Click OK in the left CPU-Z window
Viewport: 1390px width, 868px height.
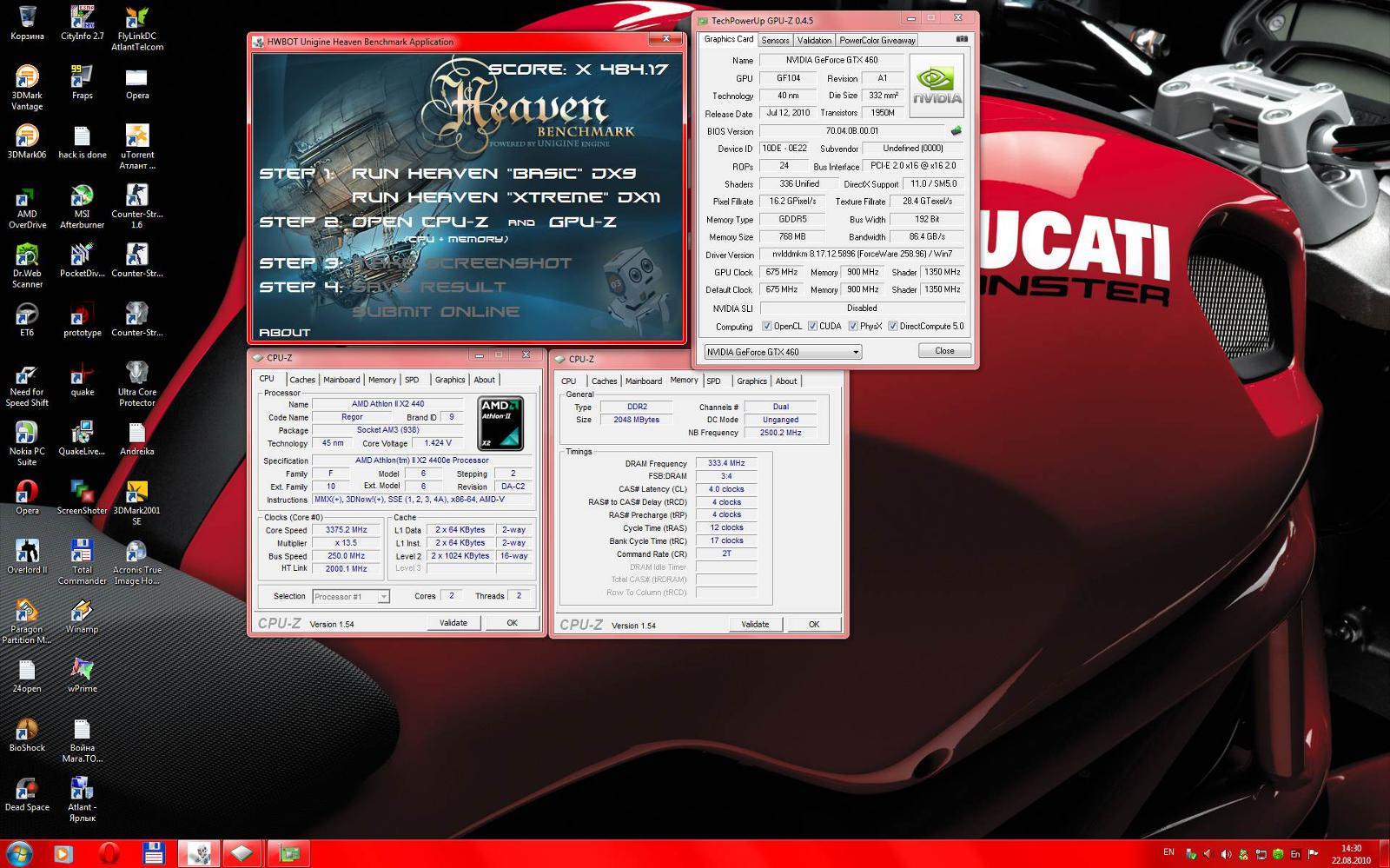512,623
